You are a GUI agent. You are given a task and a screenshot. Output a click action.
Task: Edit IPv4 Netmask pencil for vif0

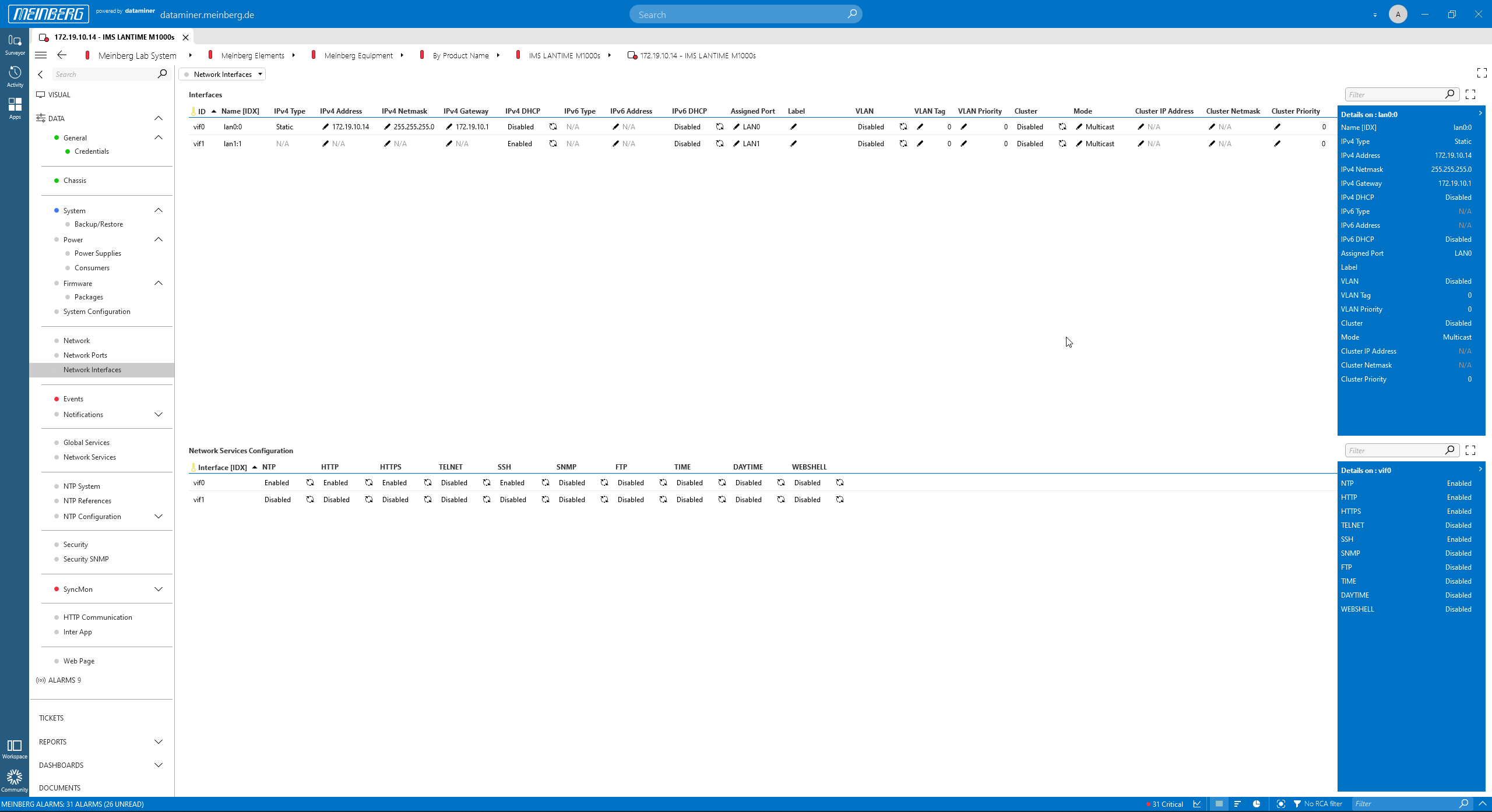[388, 126]
